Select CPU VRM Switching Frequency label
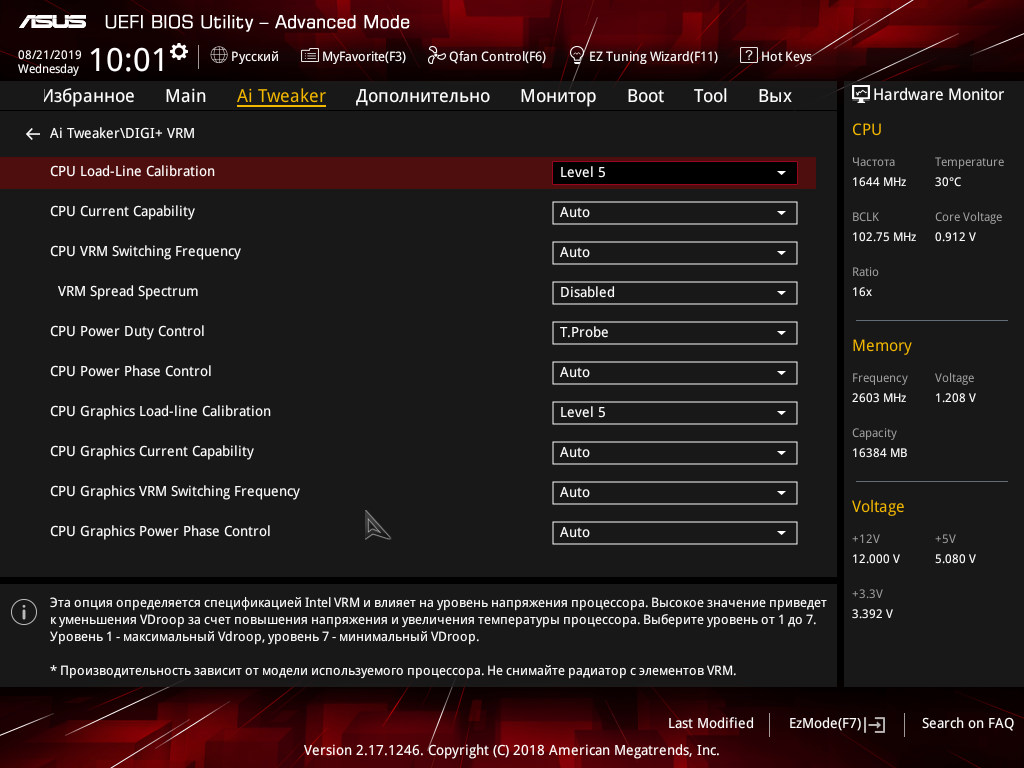This screenshot has height=768, width=1024. point(145,251)
